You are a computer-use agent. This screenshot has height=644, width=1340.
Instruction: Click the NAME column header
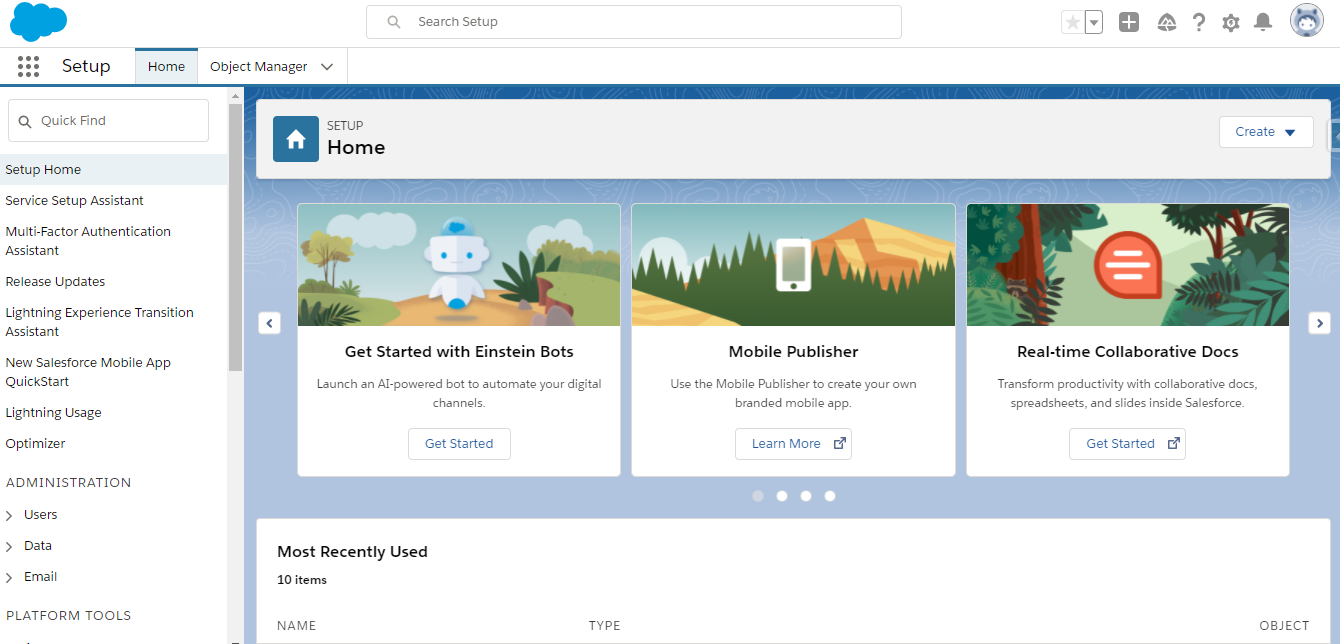[296, 626]
